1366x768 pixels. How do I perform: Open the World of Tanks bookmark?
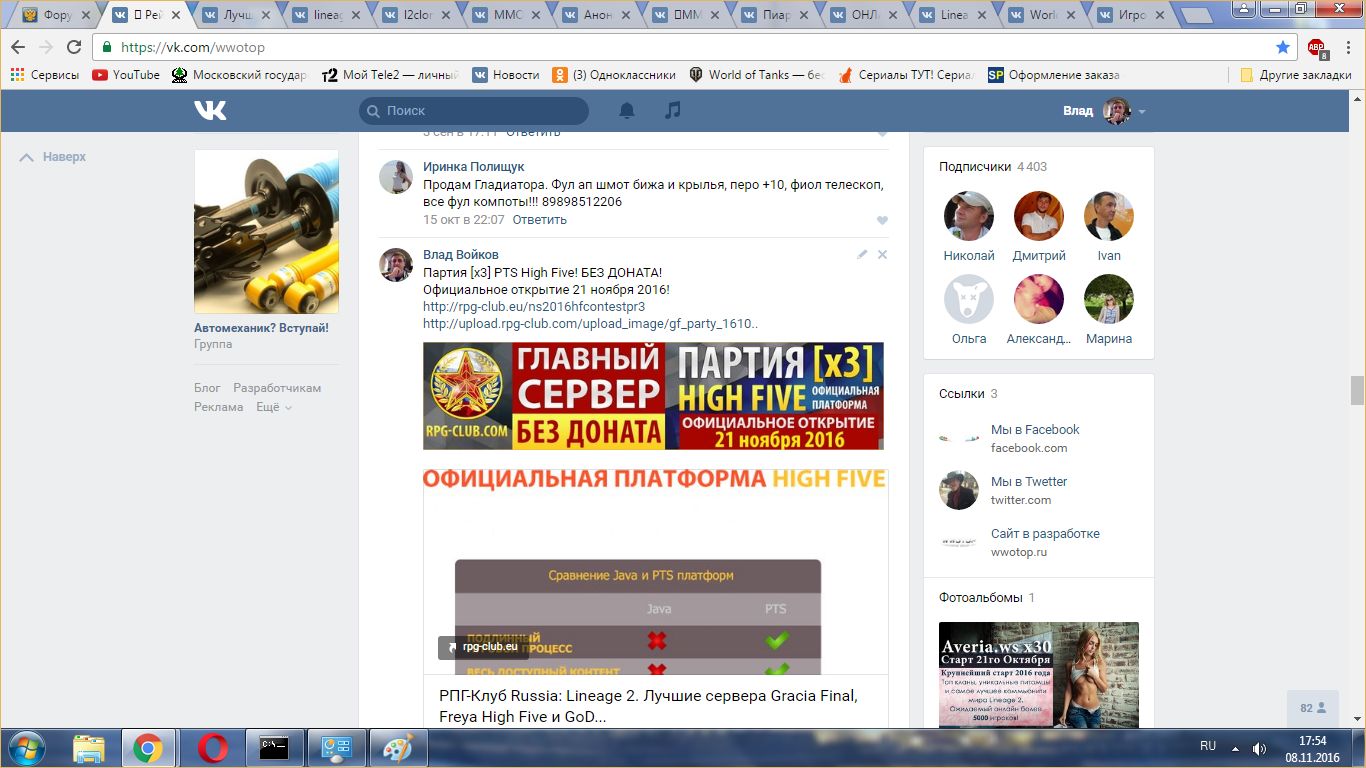tap(755, 75)
